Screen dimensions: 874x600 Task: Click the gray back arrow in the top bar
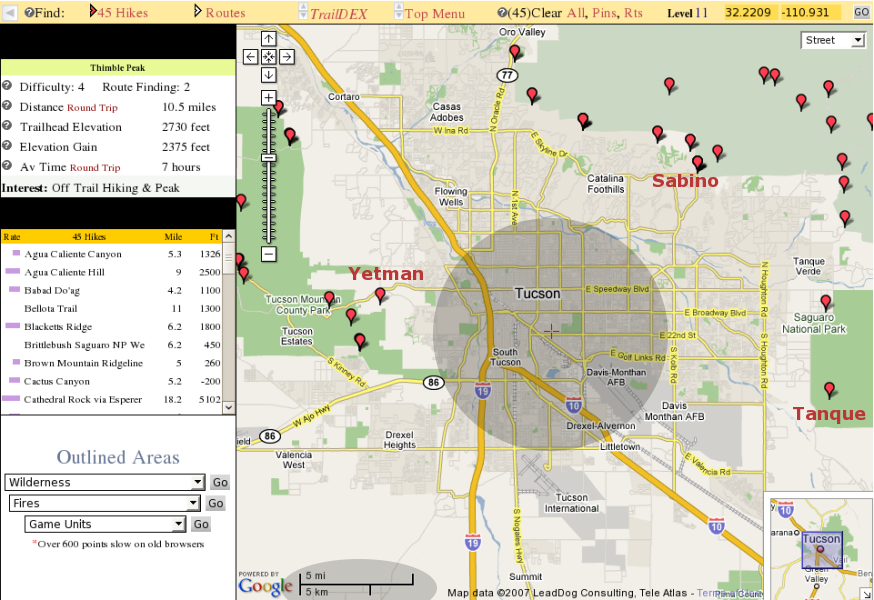click(x=10, y=12)
